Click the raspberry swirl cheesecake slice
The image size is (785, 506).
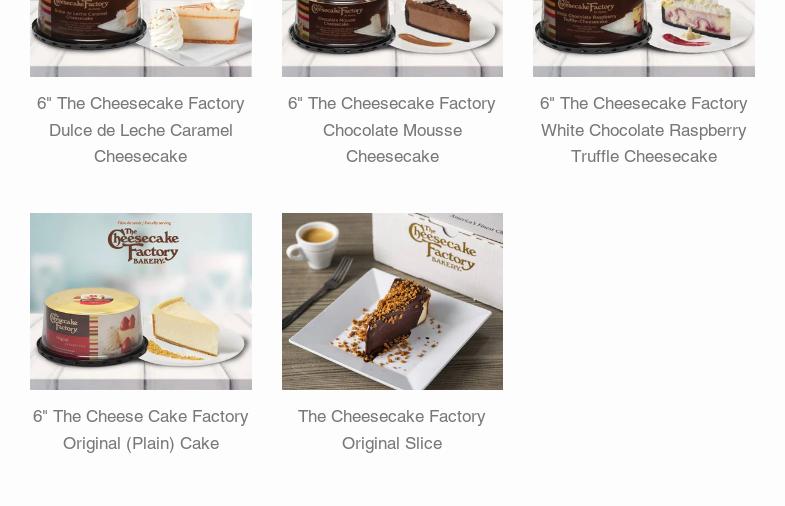697,19
